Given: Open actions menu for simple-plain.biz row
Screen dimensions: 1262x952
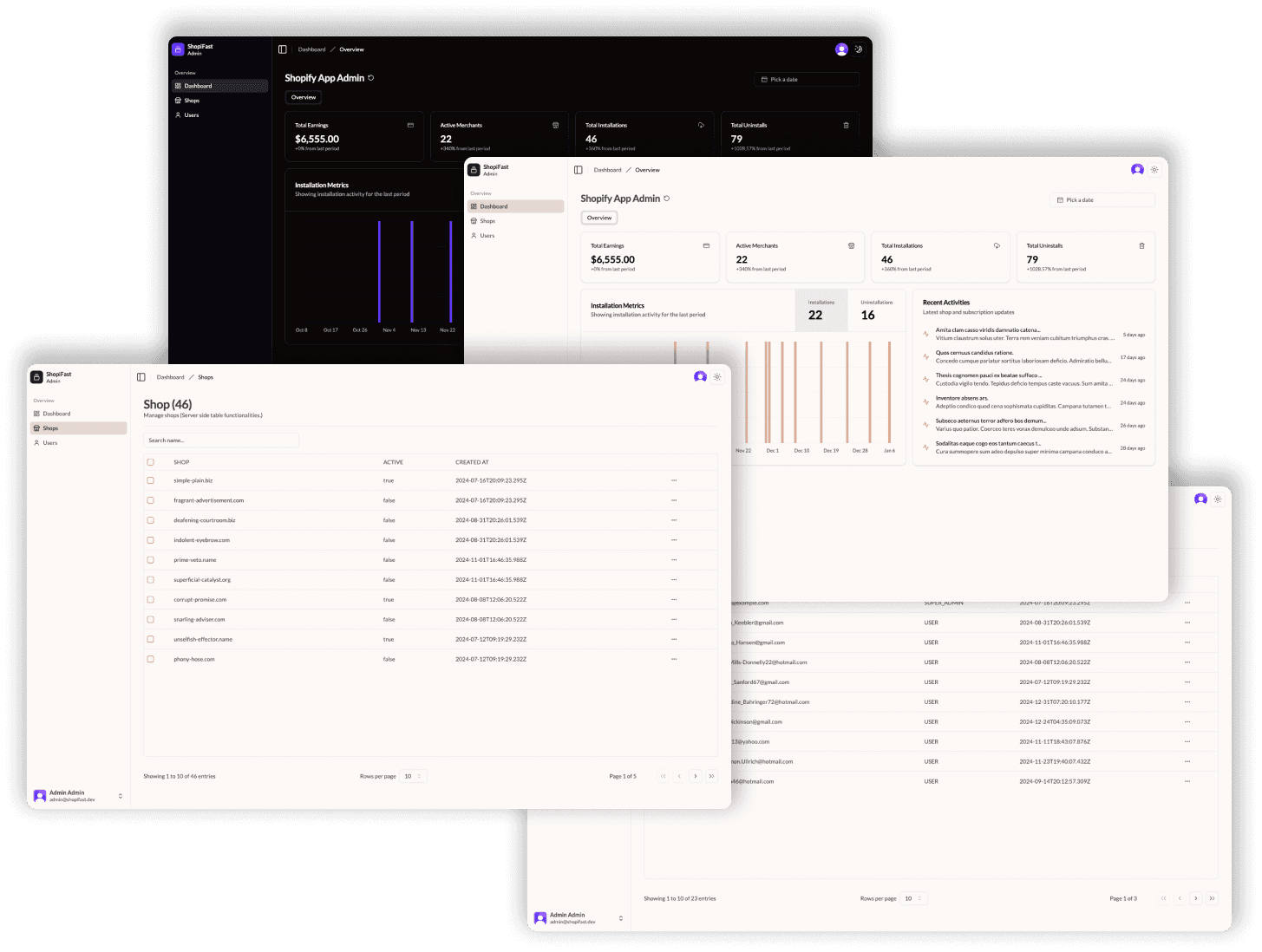Looking at the screenshot, I should 674,480.
